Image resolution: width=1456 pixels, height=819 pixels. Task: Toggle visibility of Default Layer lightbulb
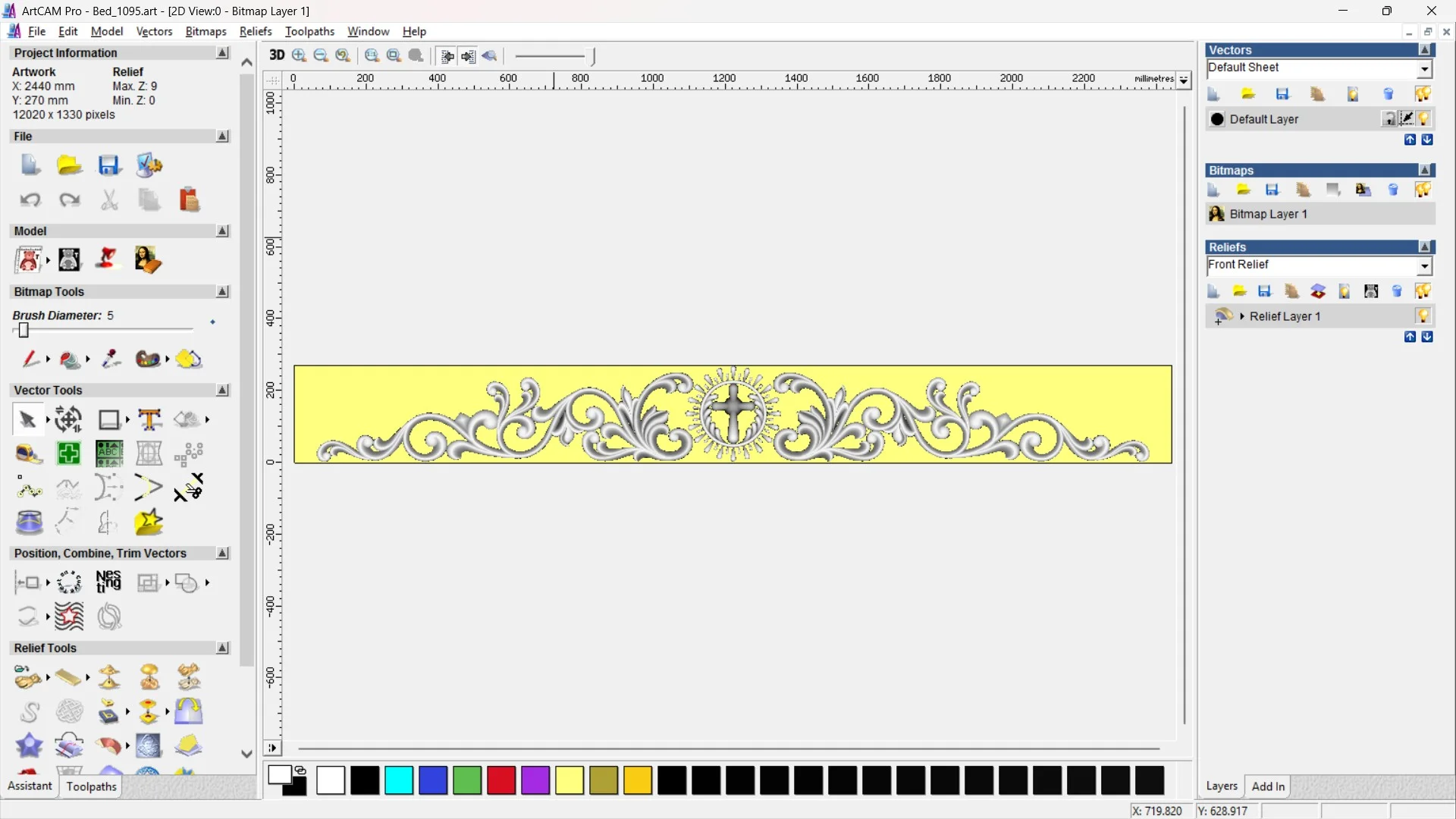1423,119
